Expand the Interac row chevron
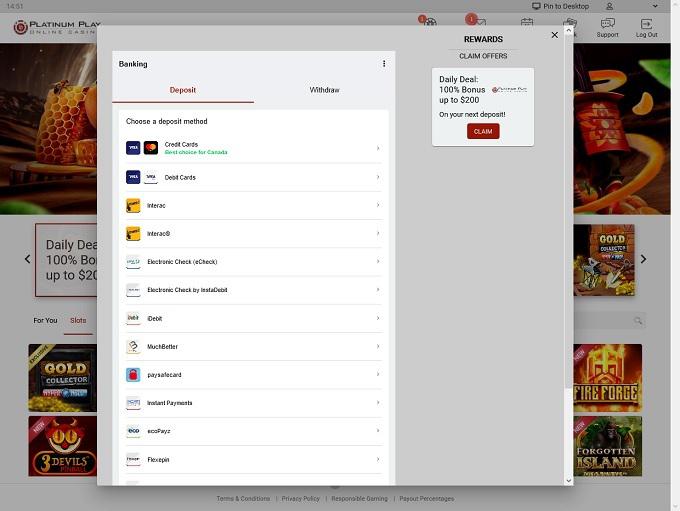This screenshot has height=511, width=680. click(378, 205)
